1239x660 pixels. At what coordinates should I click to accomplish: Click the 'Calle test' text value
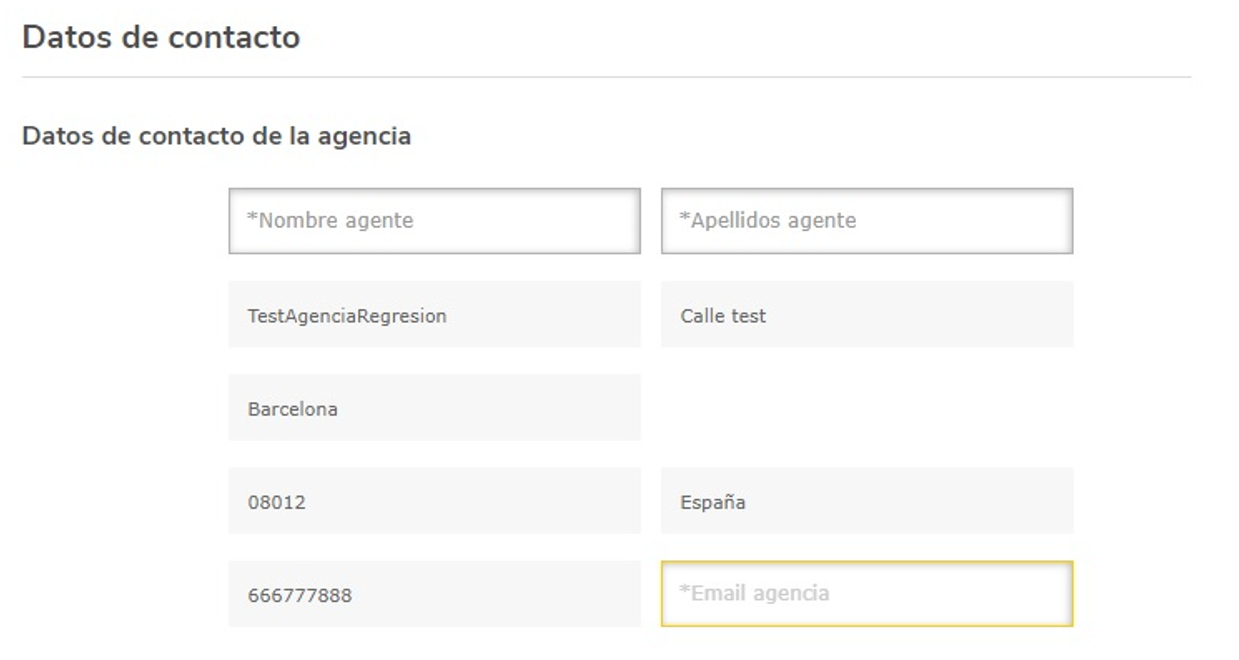[x=723, y=316]
